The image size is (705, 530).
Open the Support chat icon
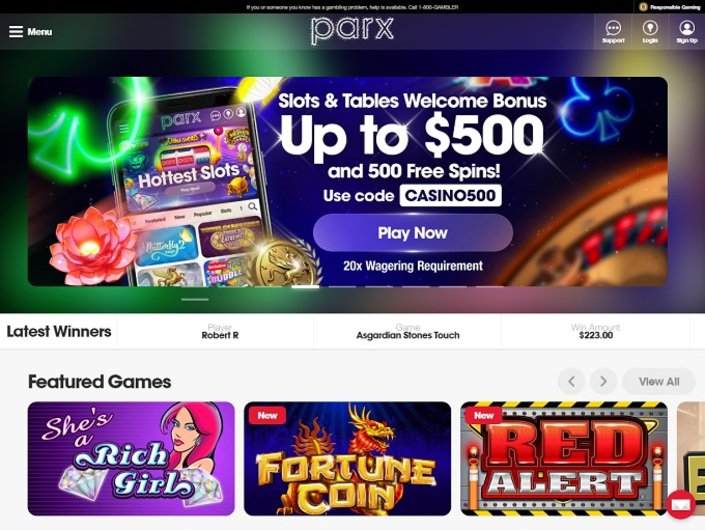tap(613, 28)
